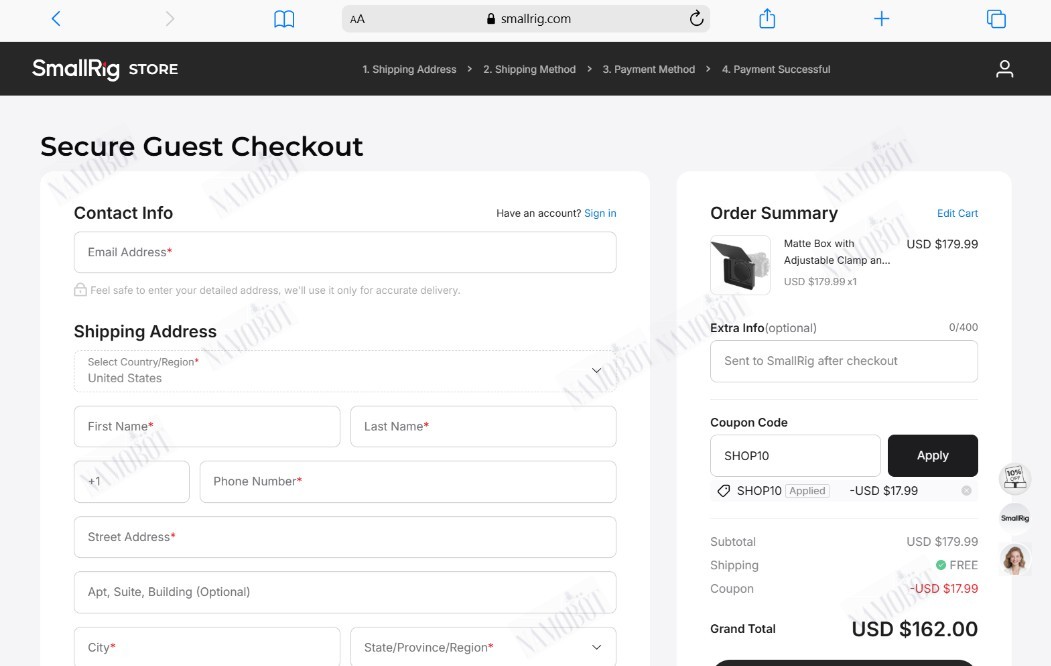Click the 0/400 character counter
This screenshot has height=666, width=1051.
click(963, 327)
